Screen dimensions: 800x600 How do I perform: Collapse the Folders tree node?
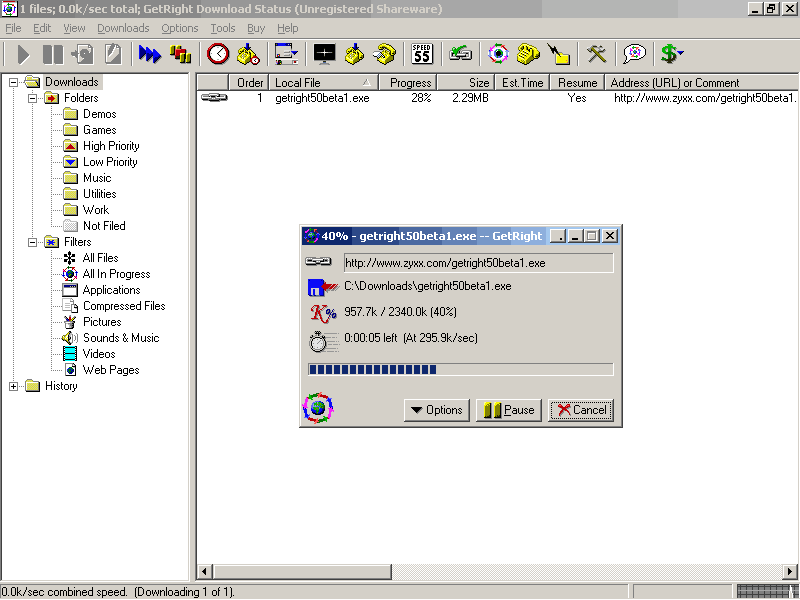[32, 98]
